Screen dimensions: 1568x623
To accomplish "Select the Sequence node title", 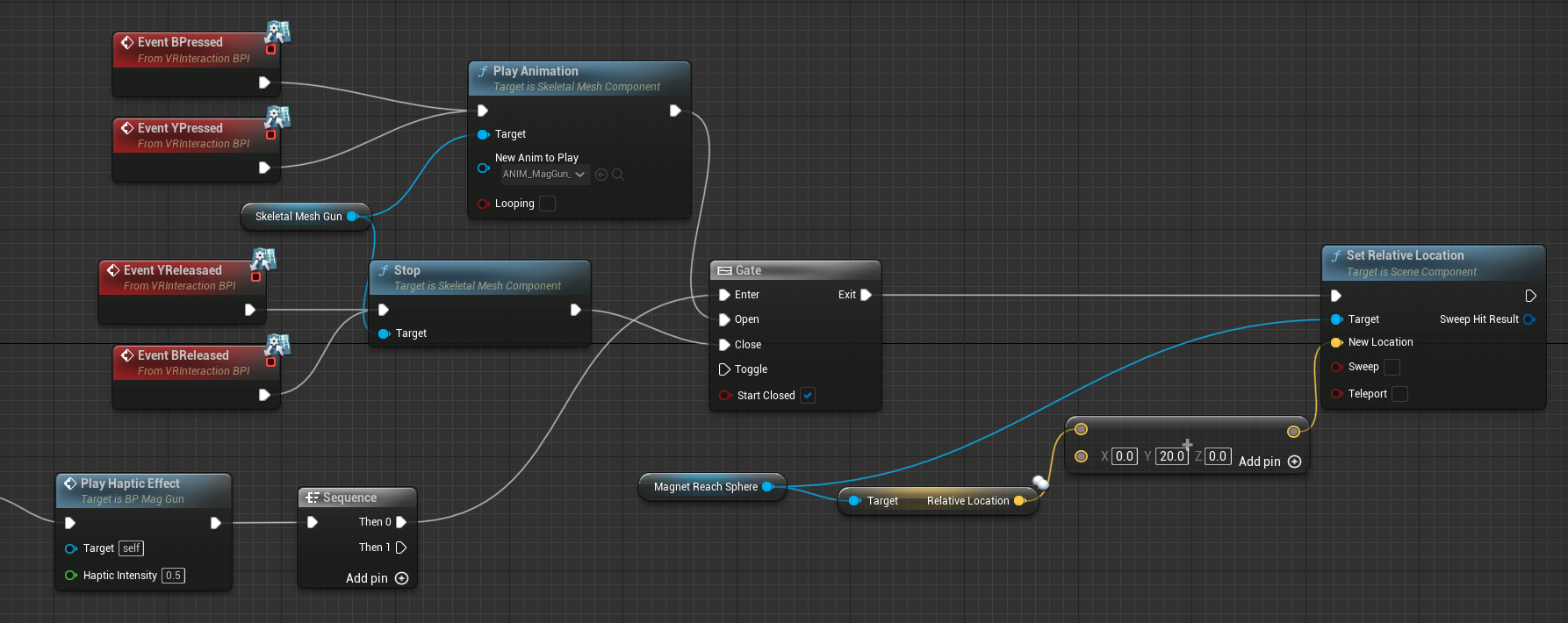I will [349, 498].
